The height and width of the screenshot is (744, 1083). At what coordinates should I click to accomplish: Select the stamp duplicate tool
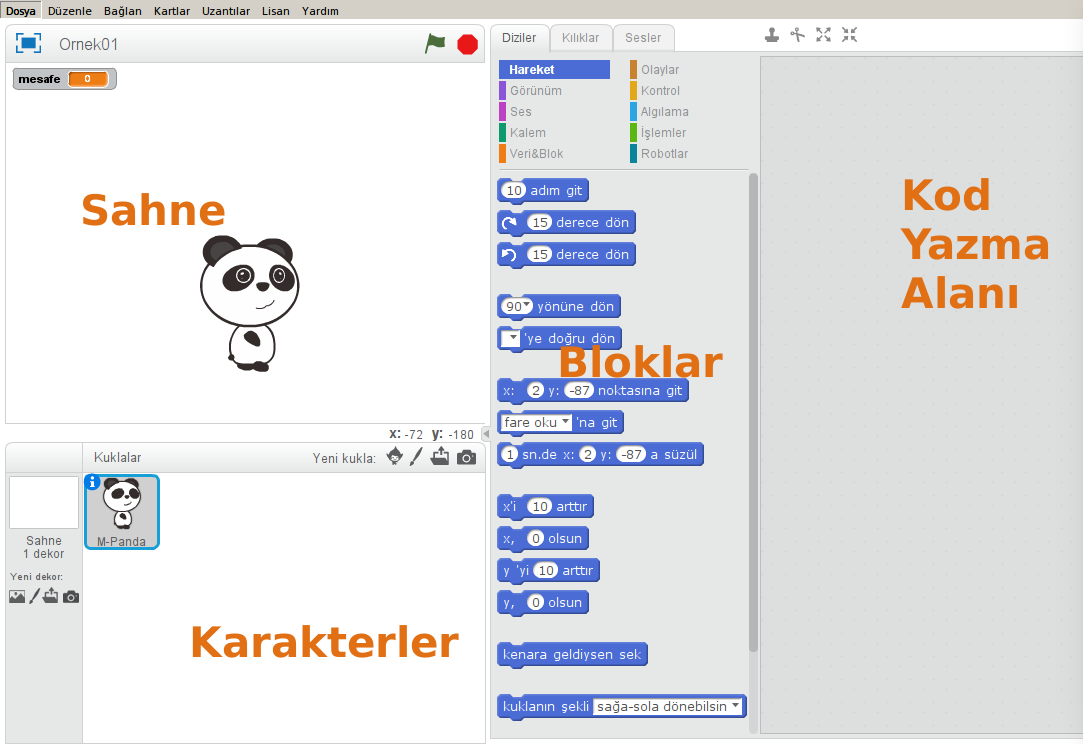(x=772, y=35)
